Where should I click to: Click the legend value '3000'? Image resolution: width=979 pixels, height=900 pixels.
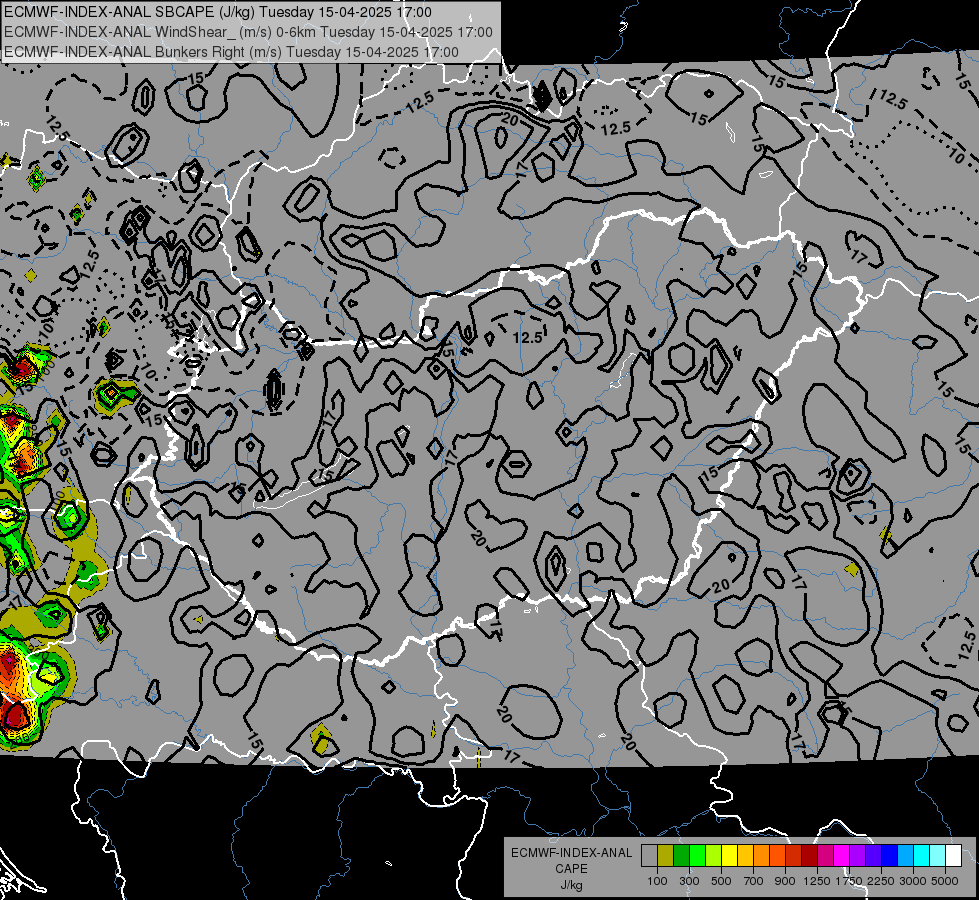[913, 881]
